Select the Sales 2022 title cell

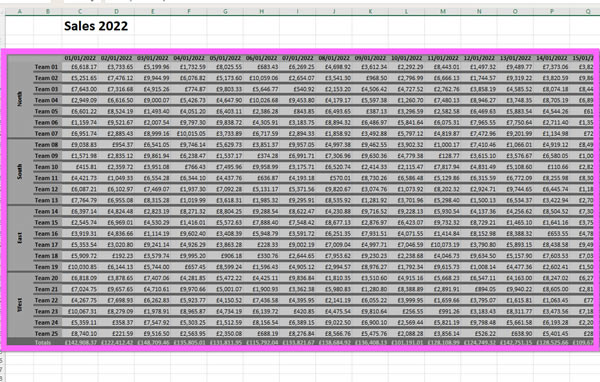tap(96, 26)
